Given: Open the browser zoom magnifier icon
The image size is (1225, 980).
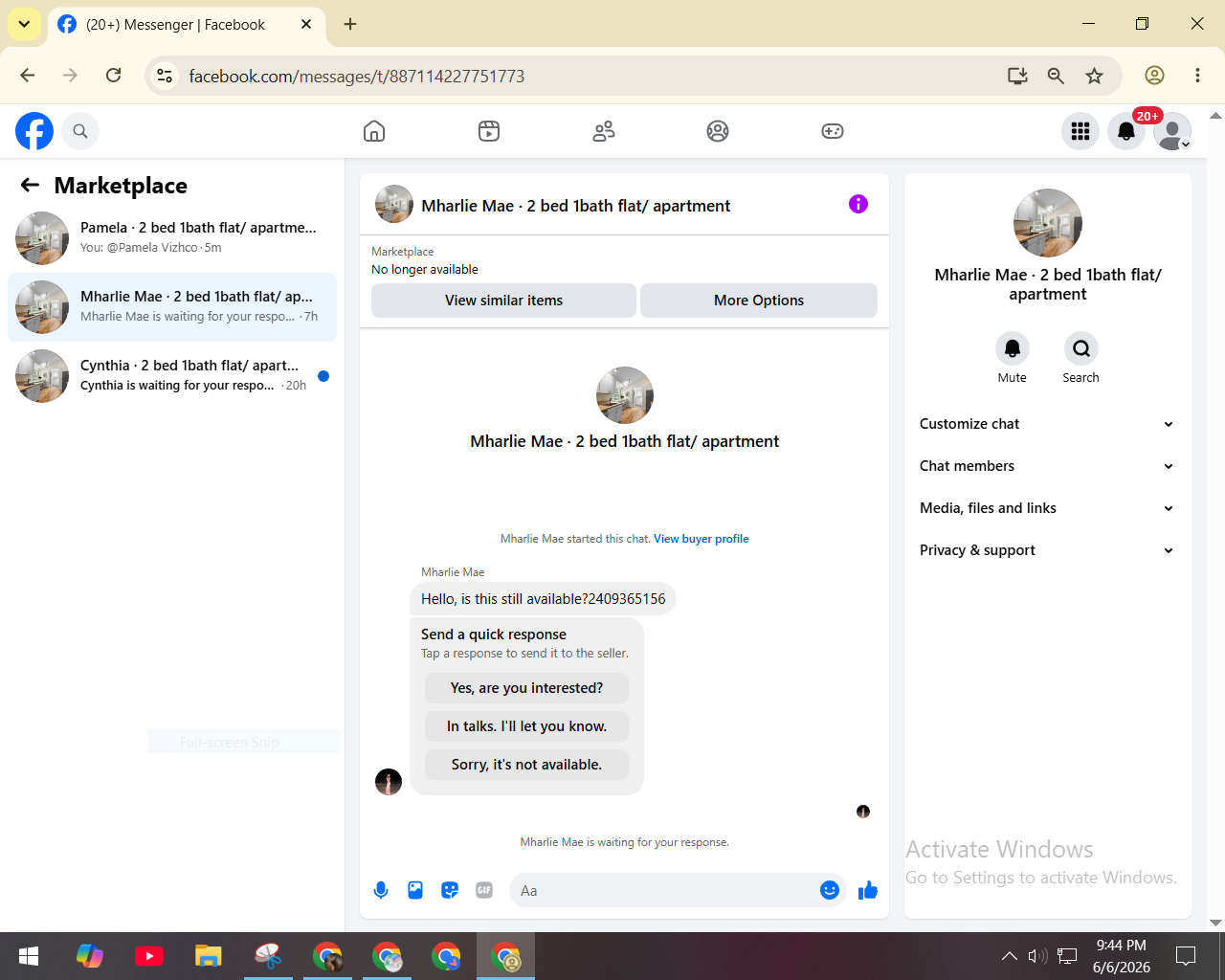Looking at the screenshot, I should (x=1056, y=76).
